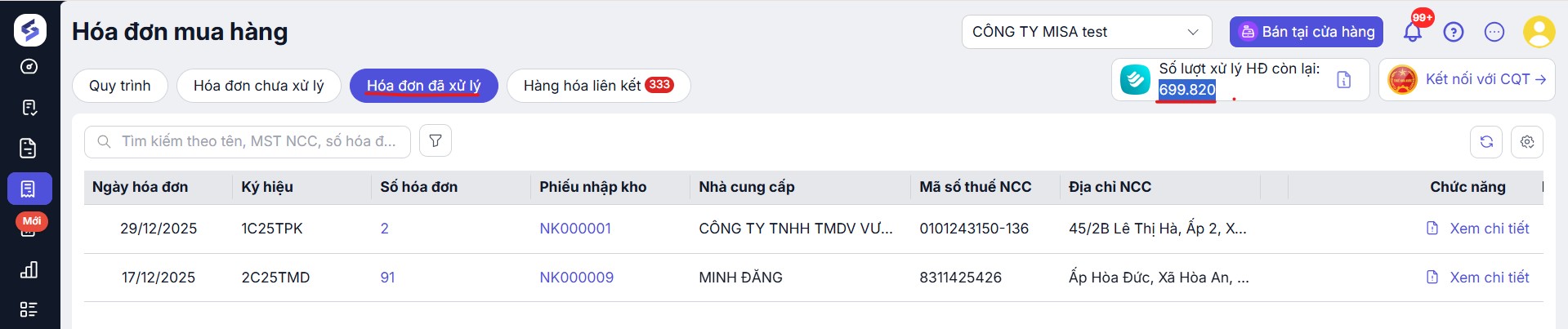Click the Bán tại cửa hàng button
Screen dimensions: 1568x329
pyautogui.click(x=1306, y=32)
